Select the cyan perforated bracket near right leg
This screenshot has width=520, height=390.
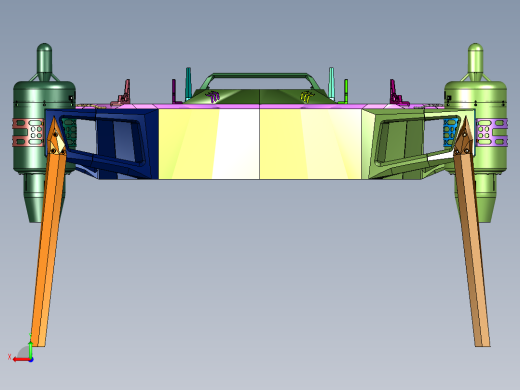[450, 132]
